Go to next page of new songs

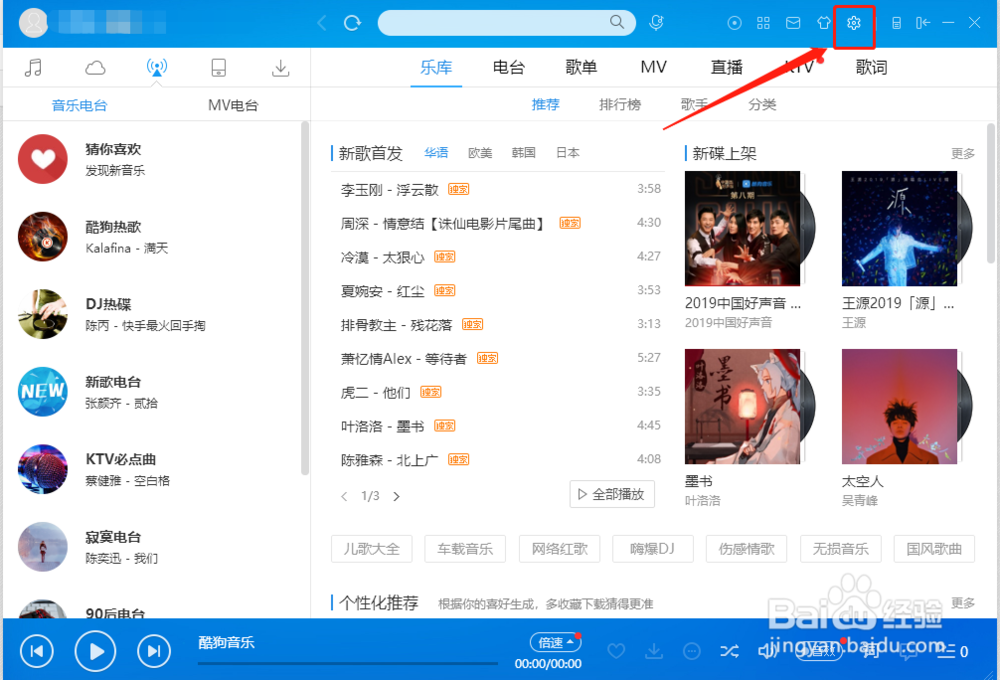pos(396,496)
